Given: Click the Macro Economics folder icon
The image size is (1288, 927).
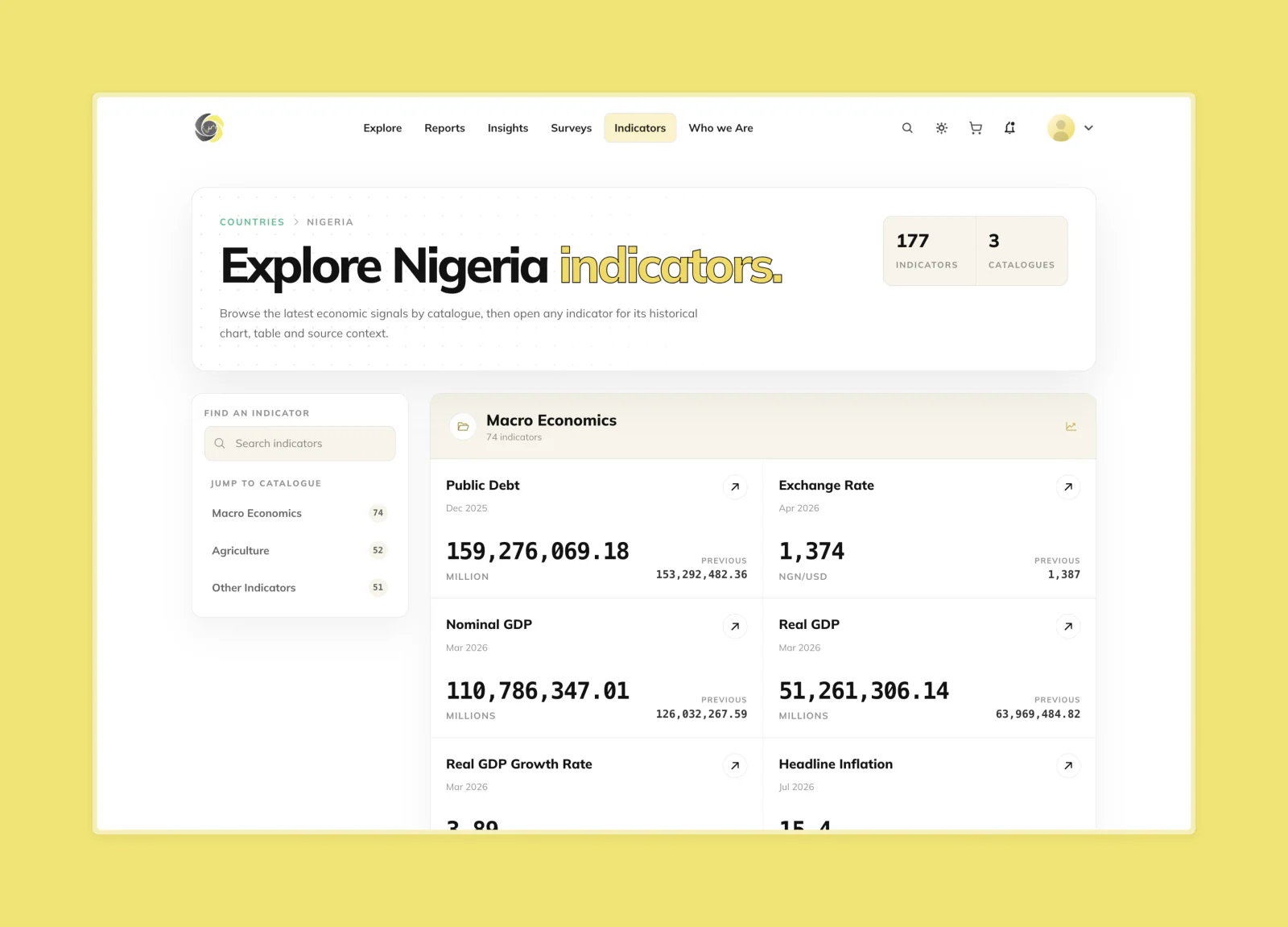Looking at the screenshot, I should click(x=463, y=427).
